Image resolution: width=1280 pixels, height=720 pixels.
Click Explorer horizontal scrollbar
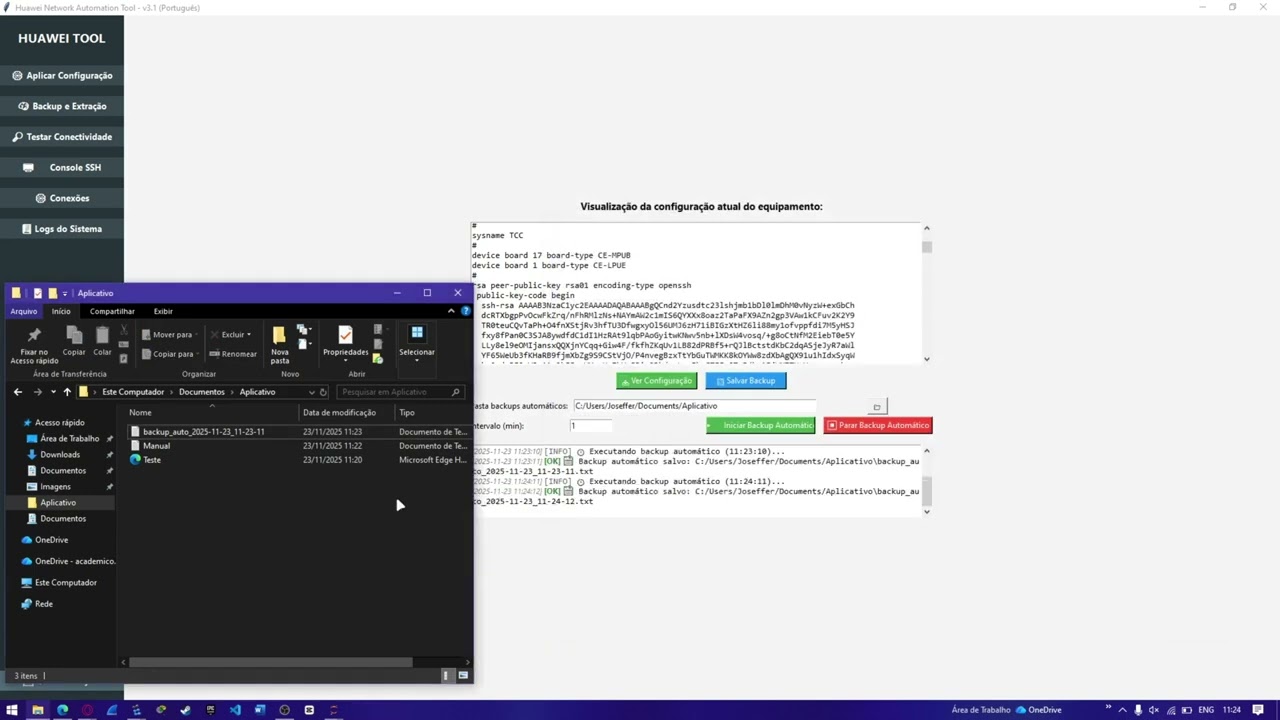pyautogui.click(x=270, y=662)
